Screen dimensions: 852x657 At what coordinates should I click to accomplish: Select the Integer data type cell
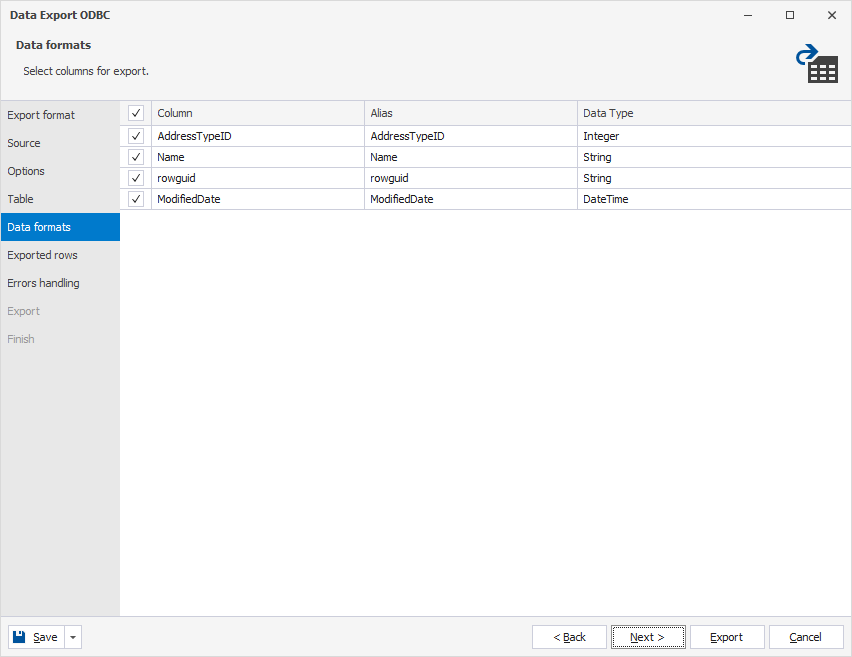pos(714,136)
